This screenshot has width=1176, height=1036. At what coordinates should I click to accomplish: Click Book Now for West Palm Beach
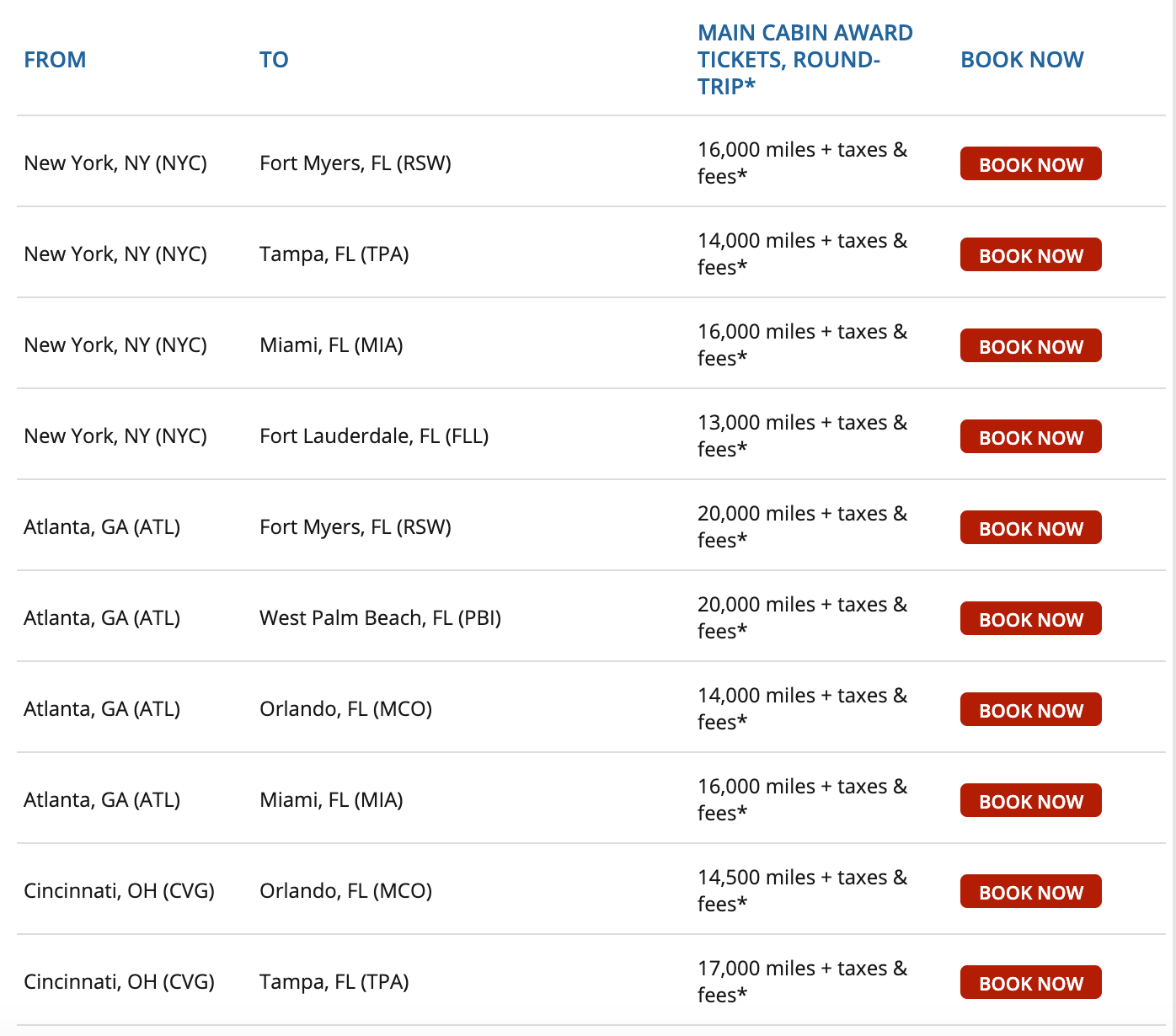(x=1030, y=619)
